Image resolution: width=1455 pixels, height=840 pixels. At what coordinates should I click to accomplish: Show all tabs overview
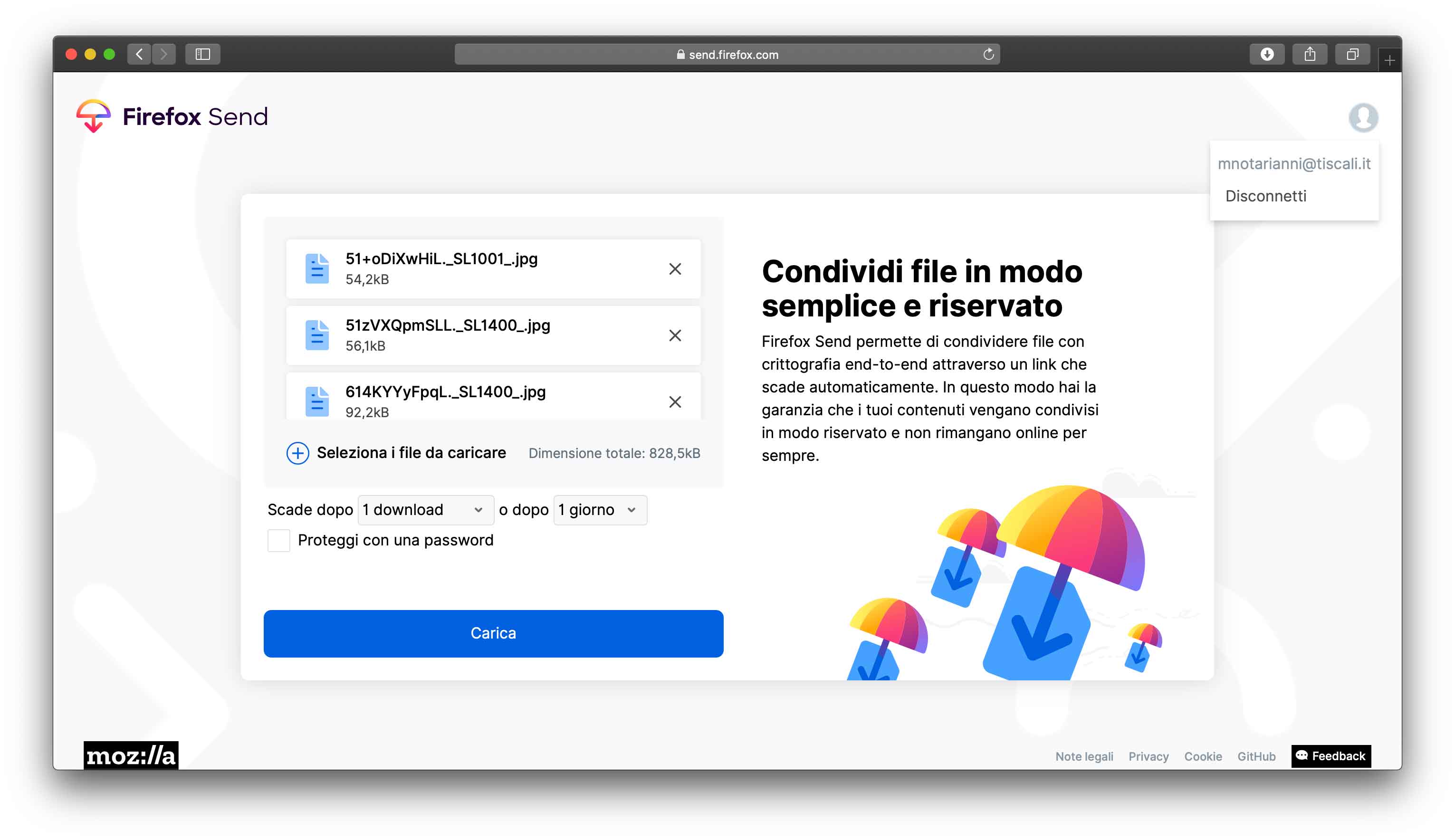pyautogui.click(x=1352, y=54)
